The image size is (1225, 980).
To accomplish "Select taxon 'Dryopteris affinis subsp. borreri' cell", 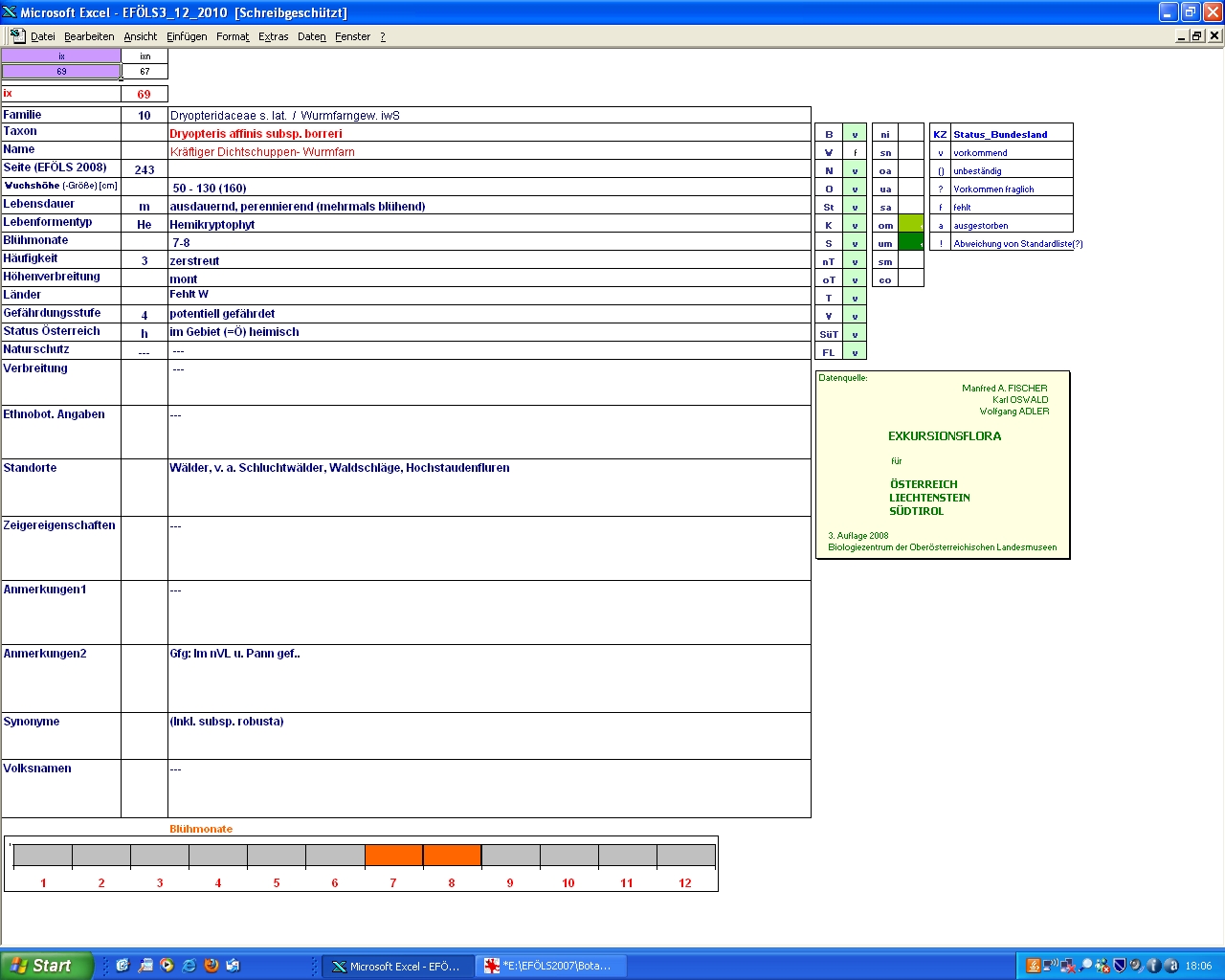I will coord(489,133).
